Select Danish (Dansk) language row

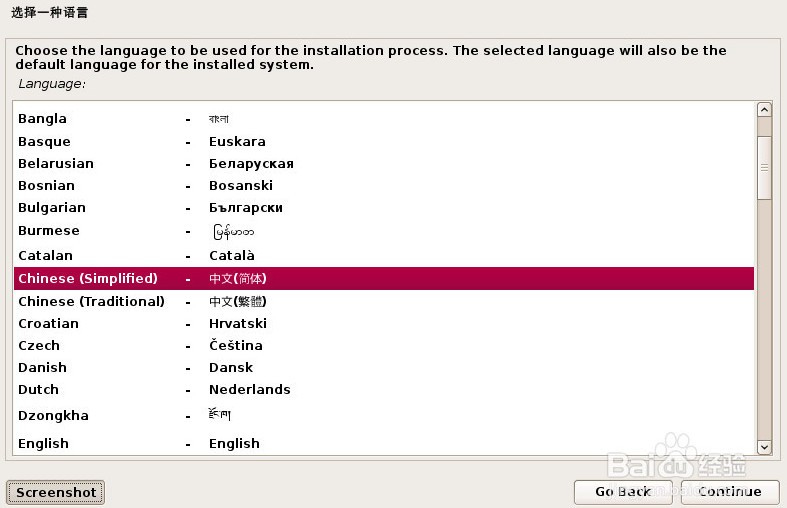pyautogui.click(x=42, y=368)
